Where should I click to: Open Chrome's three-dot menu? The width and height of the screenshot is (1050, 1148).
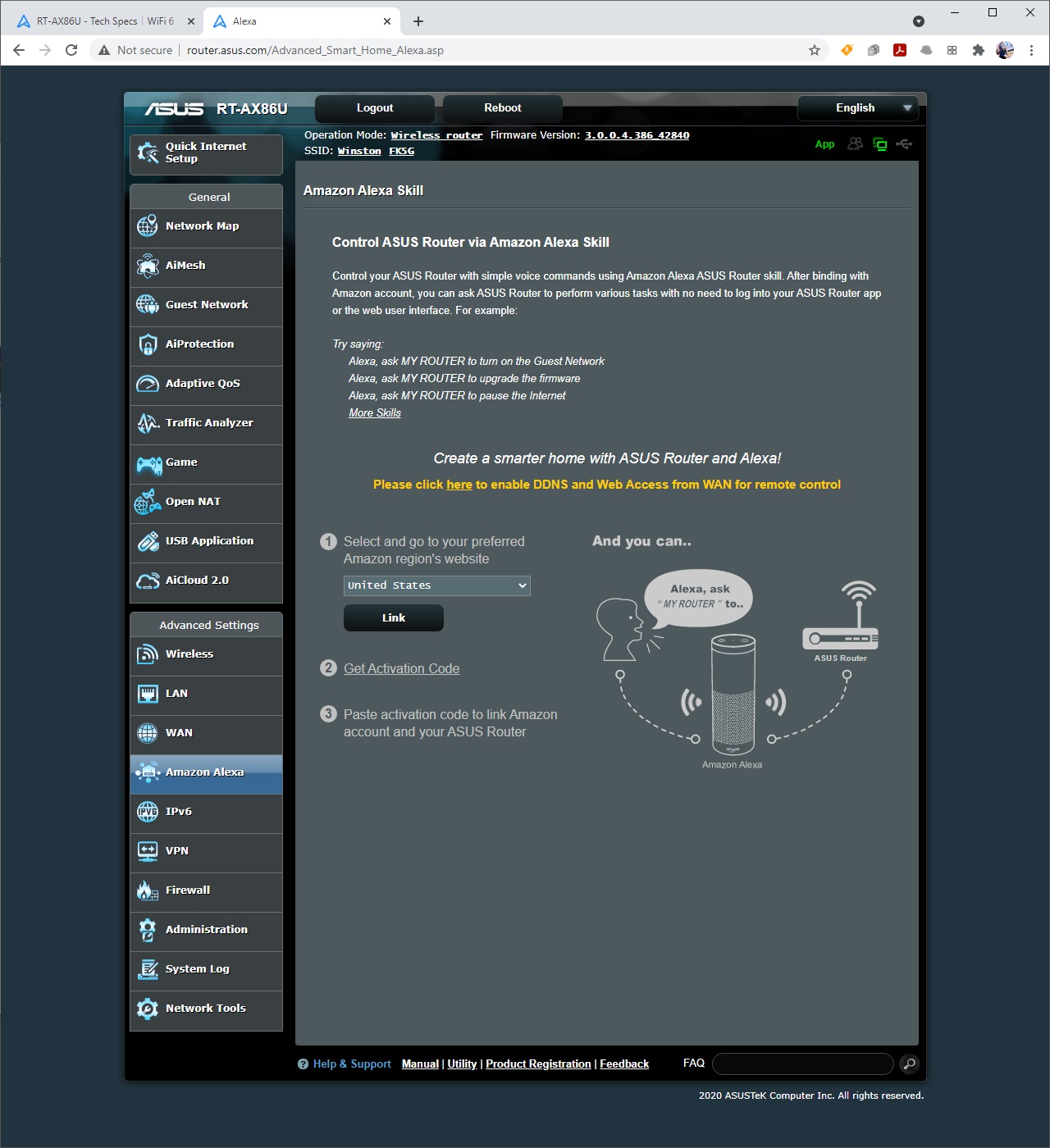tap(1031, 50)
